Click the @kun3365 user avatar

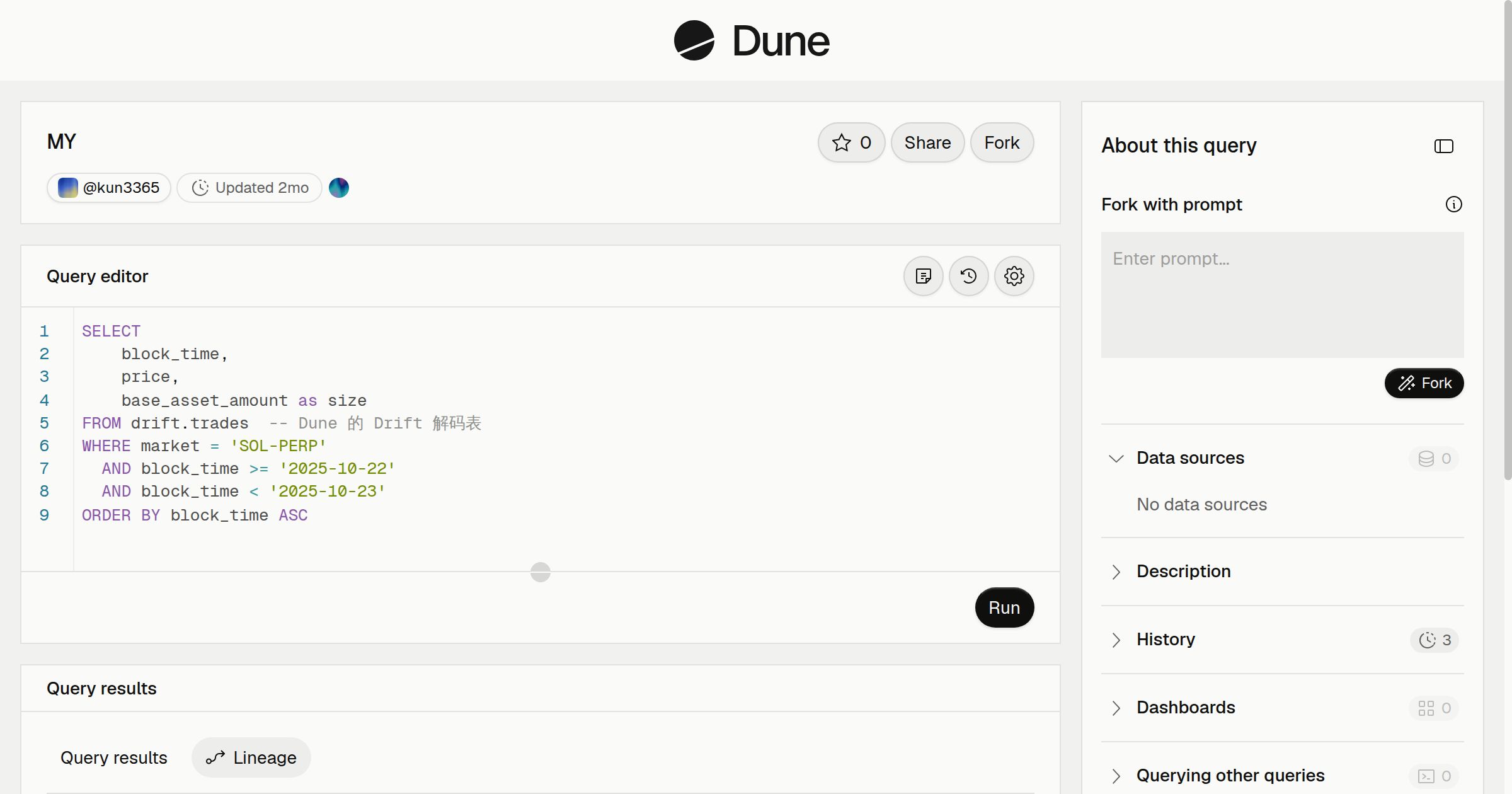pyautogui.click(x=67, y=188)
